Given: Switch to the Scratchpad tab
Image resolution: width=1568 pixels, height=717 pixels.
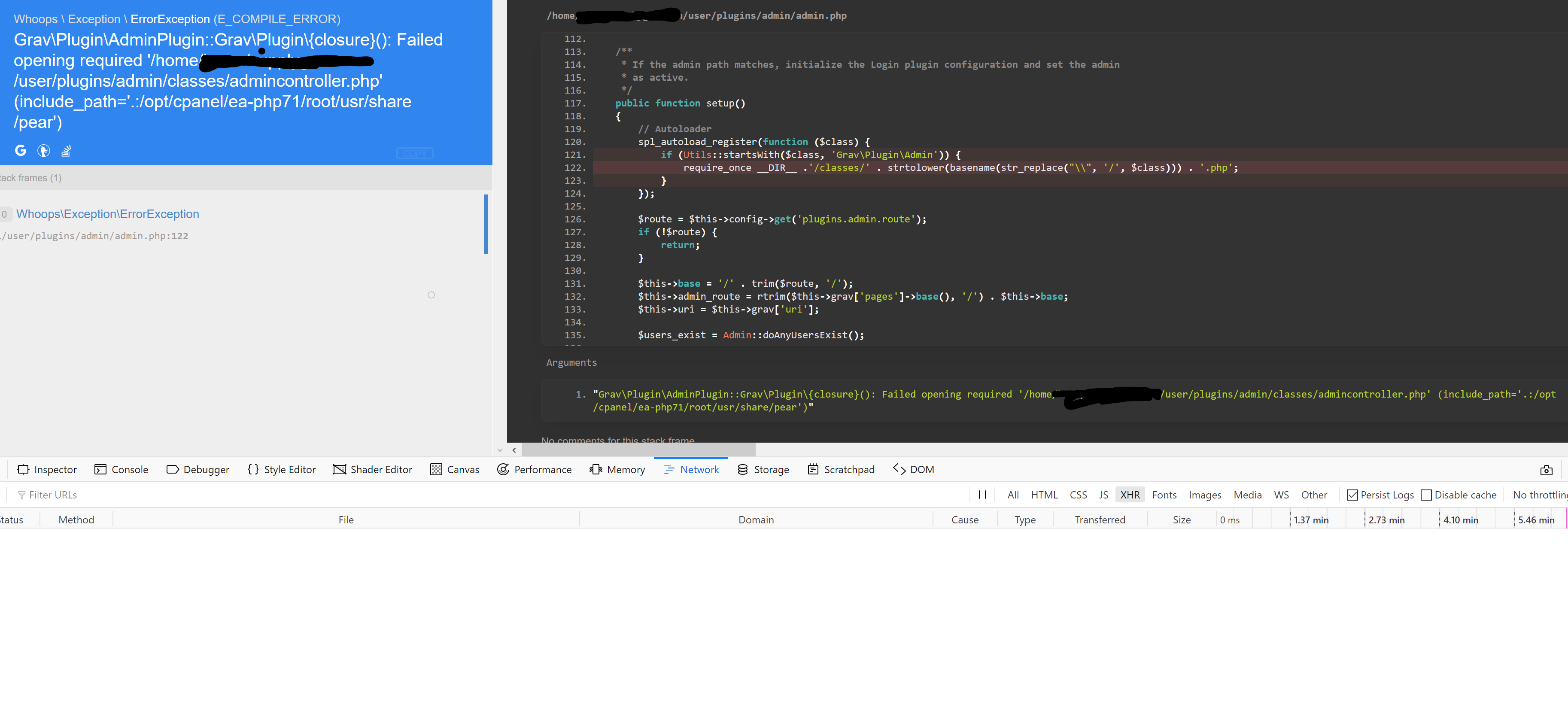Looking at the screenshot, I should pos(841,469).
